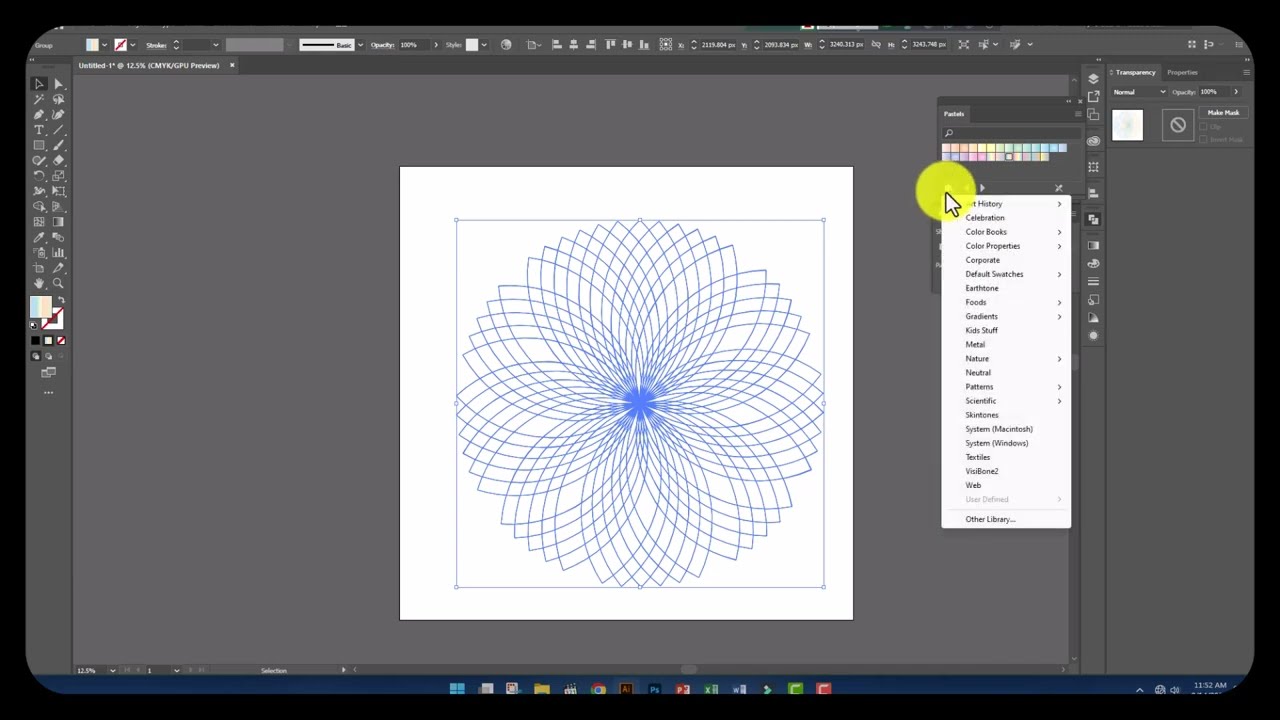
Task: Expand Transparency panel opacity slider arrow
Action: tap(1235, 92)
